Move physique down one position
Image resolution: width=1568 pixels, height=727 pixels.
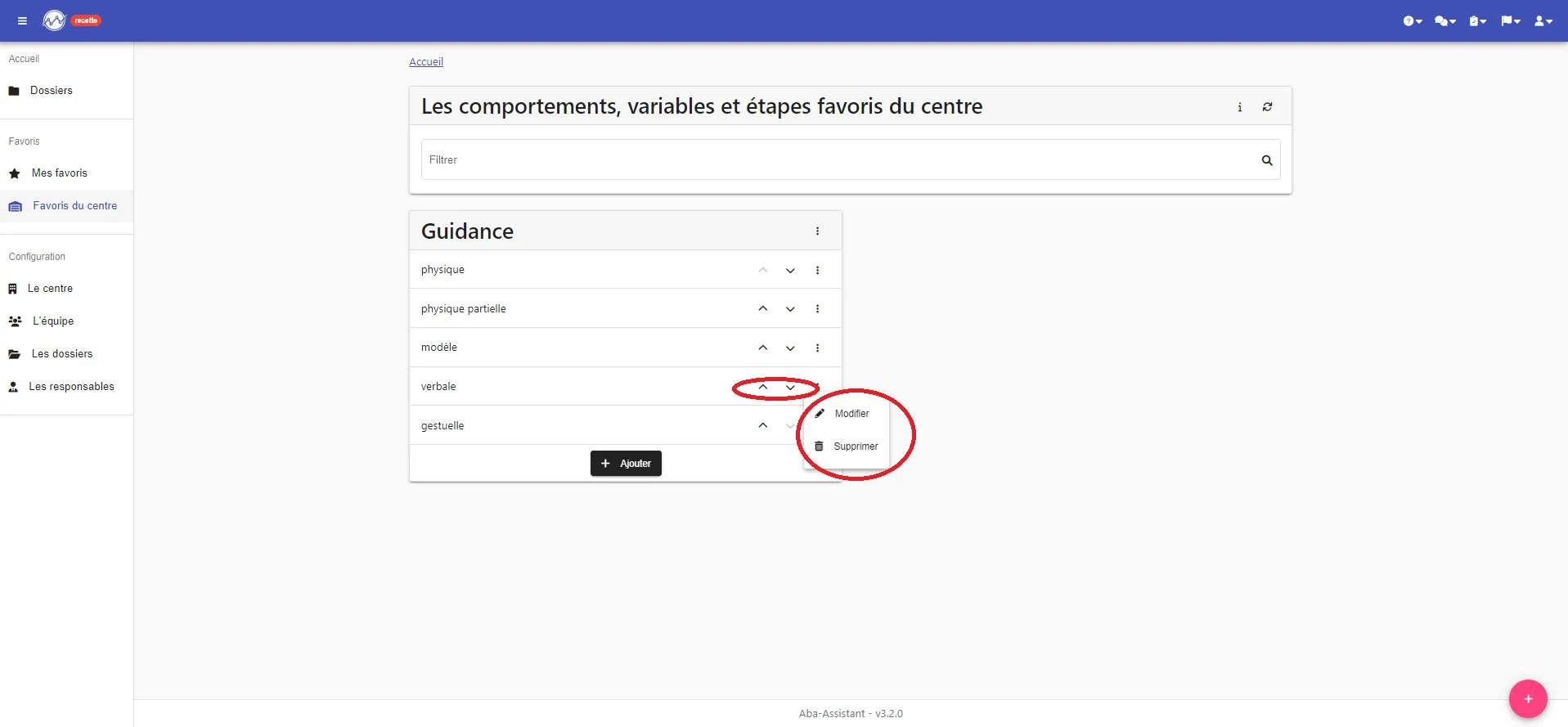tap(790, 271)
